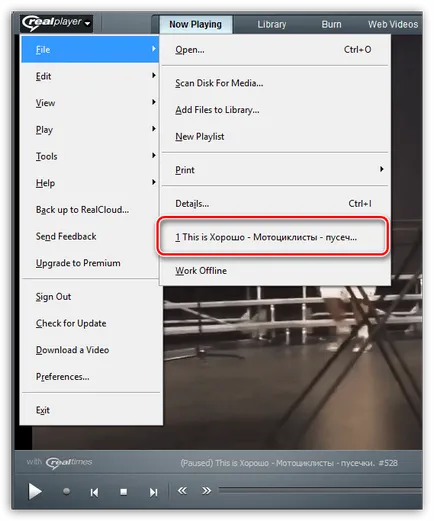Expand the Tools submenu

pos(90,156)
